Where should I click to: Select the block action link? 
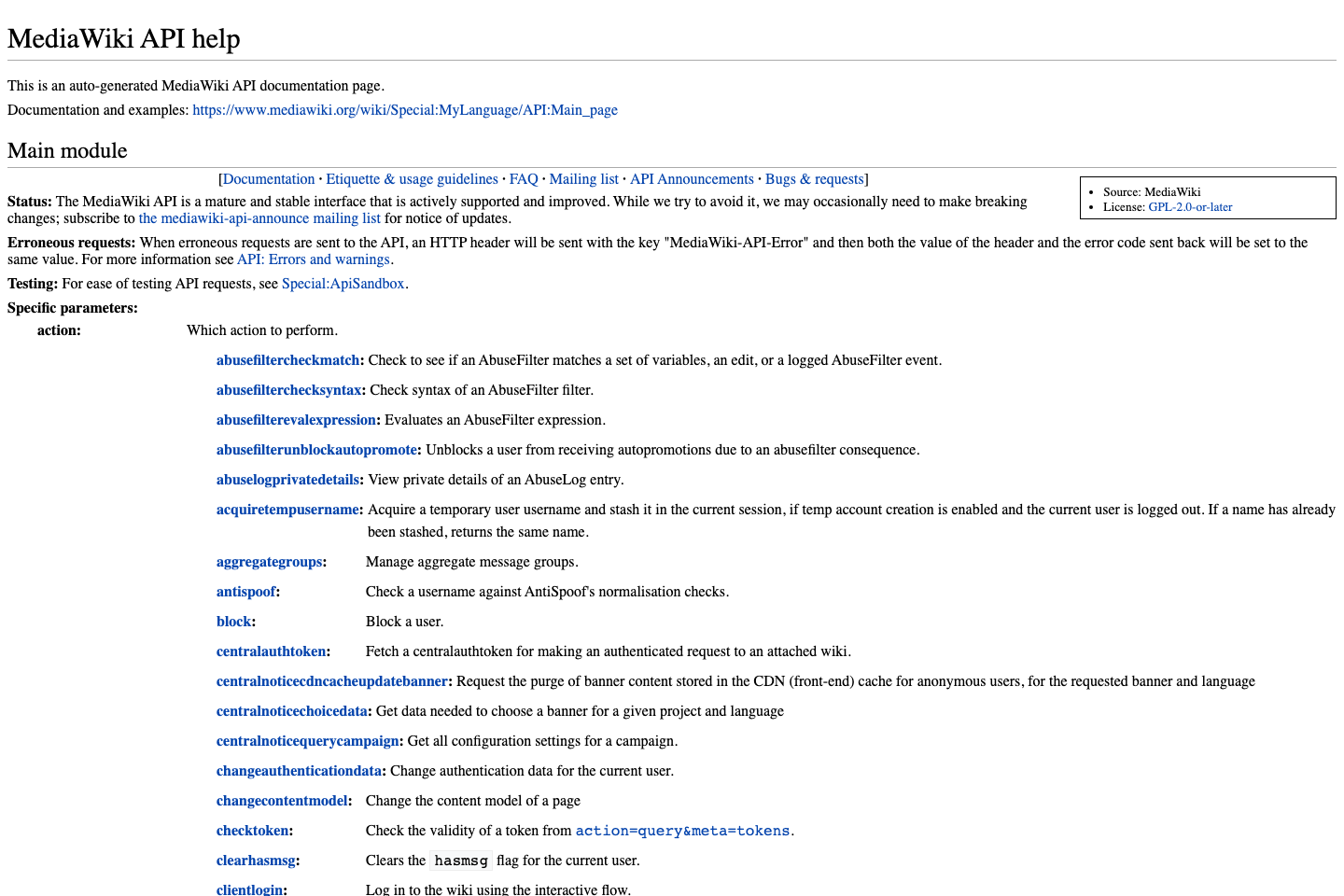click(x=233, y=621)
